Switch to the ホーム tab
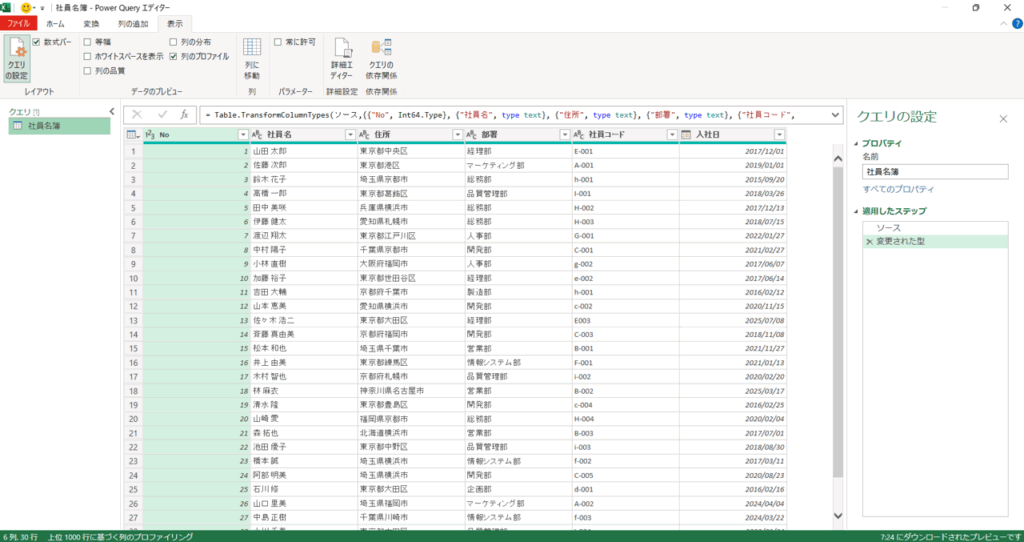The width and height of the screenshot is (1024, 542). 55,22
